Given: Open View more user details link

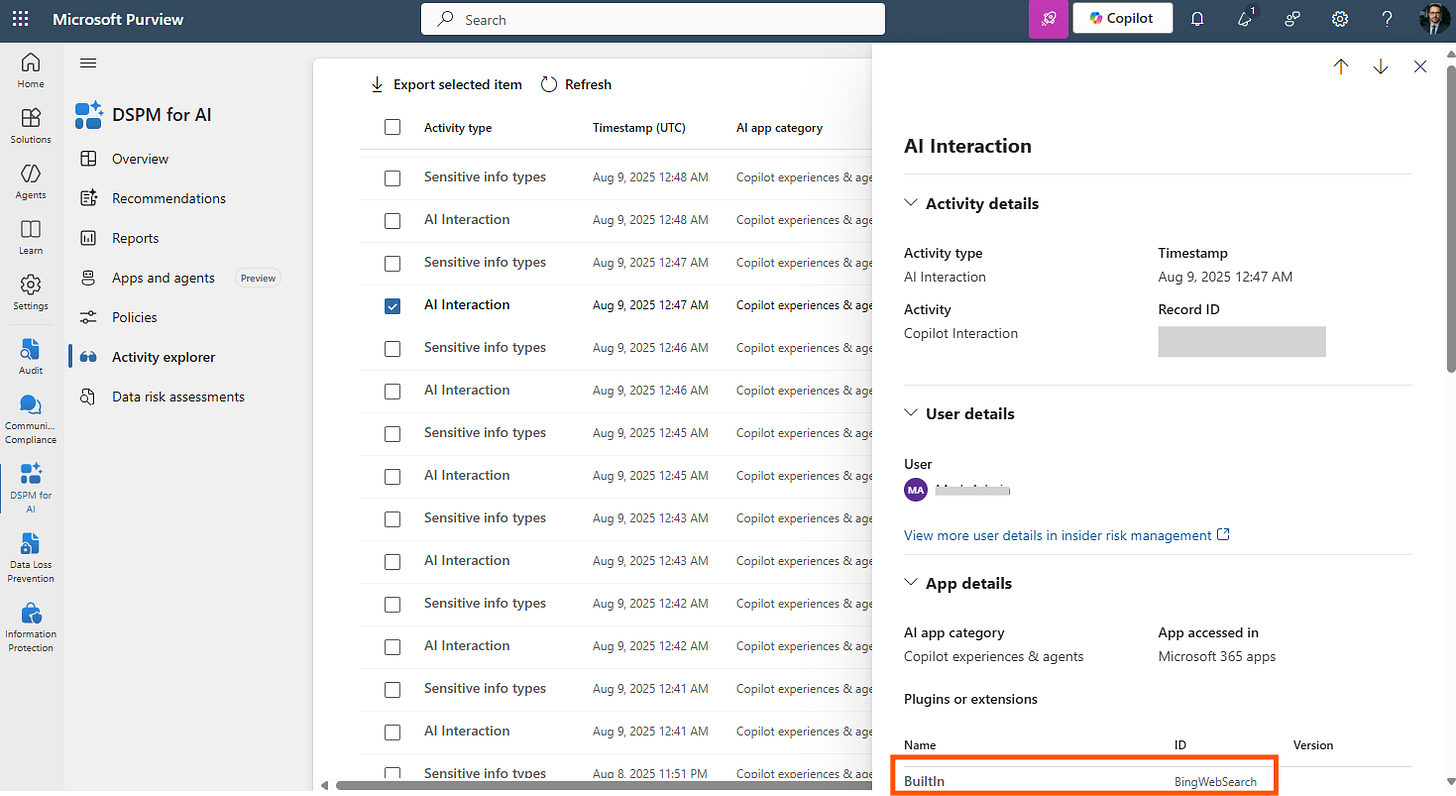Looking at the screenshot, I should pos(1066,535).
